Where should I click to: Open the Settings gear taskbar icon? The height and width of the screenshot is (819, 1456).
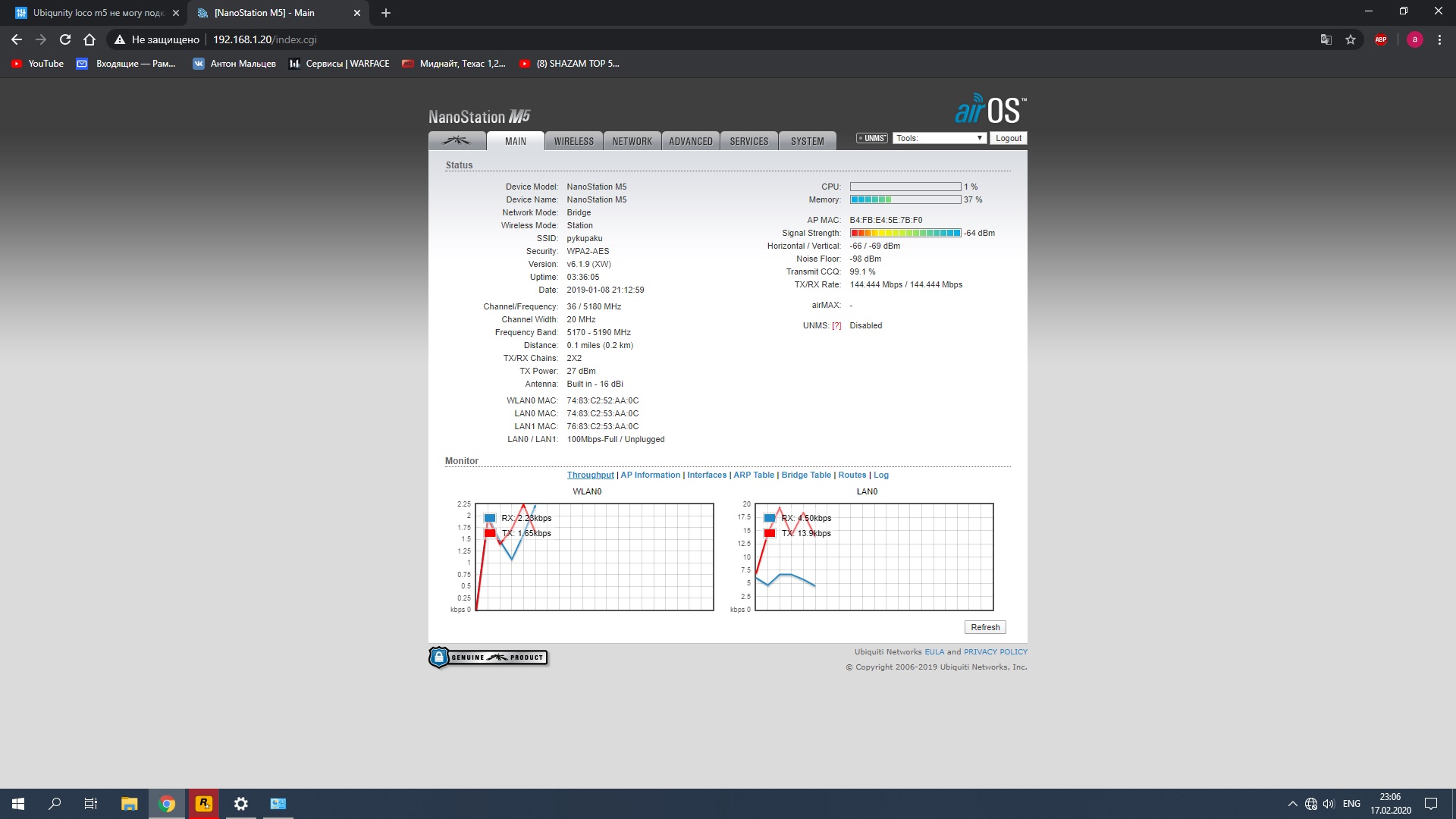pos(241,804)
